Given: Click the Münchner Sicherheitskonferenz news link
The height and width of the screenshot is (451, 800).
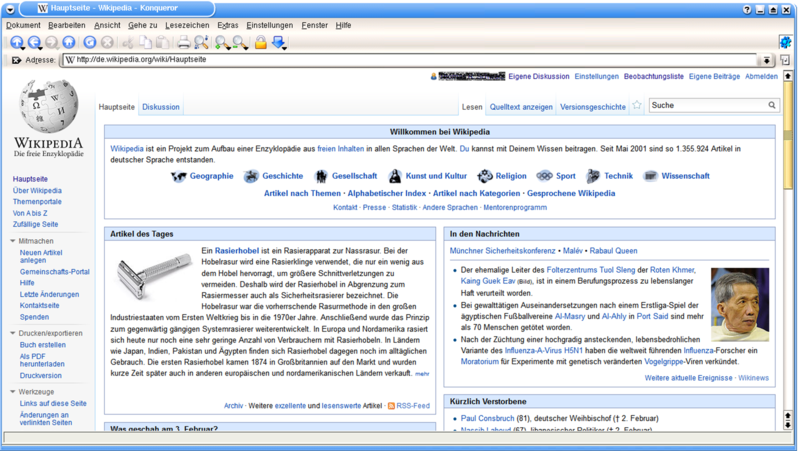Looking at the screenshot, I should (x=503, y=251).
